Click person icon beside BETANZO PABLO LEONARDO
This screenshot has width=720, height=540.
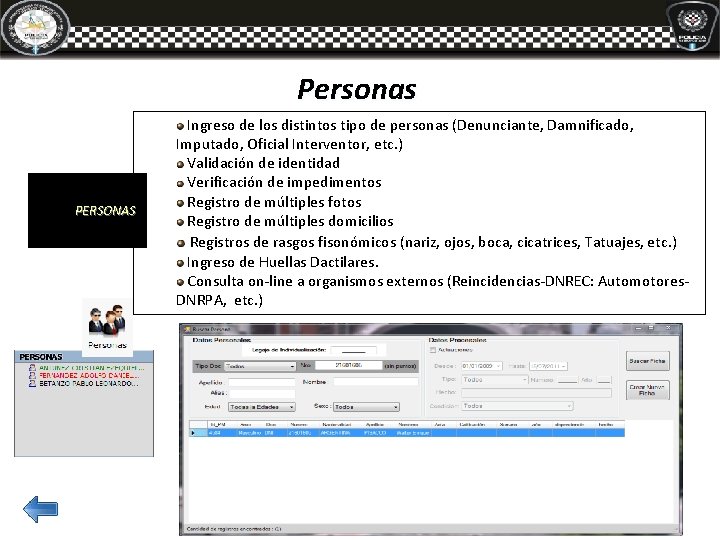[32, 383]
